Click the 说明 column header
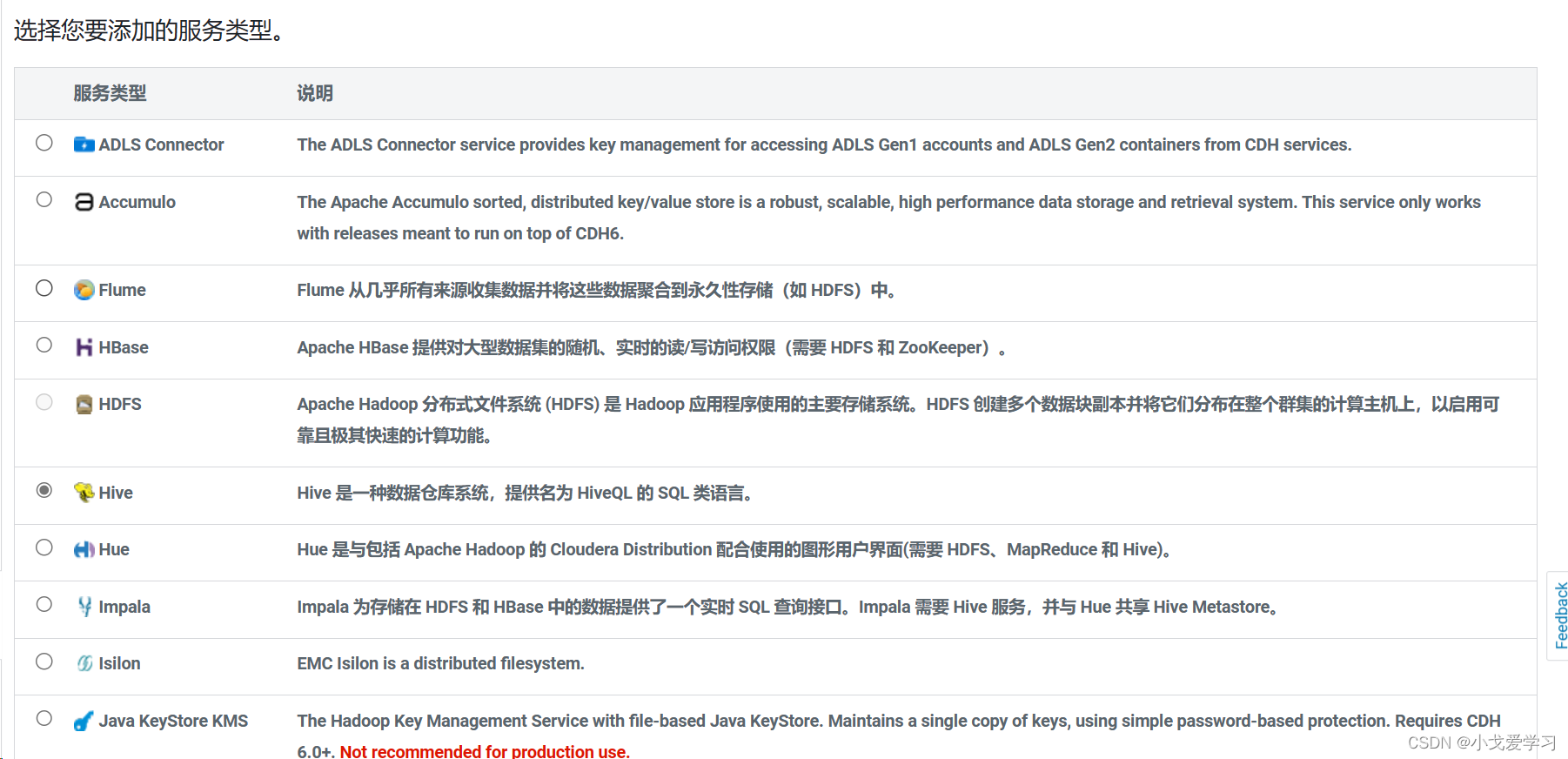The image size is (1568, 759). [x=315, y=93]
